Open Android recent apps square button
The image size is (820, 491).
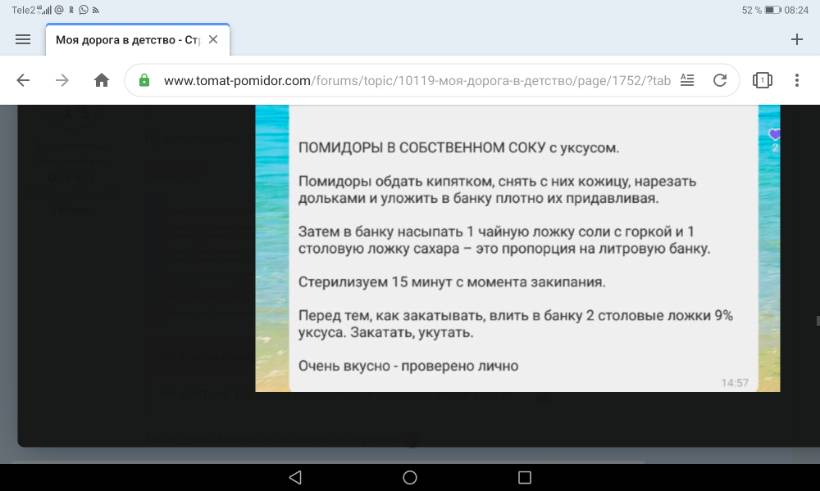coord(525,477)
